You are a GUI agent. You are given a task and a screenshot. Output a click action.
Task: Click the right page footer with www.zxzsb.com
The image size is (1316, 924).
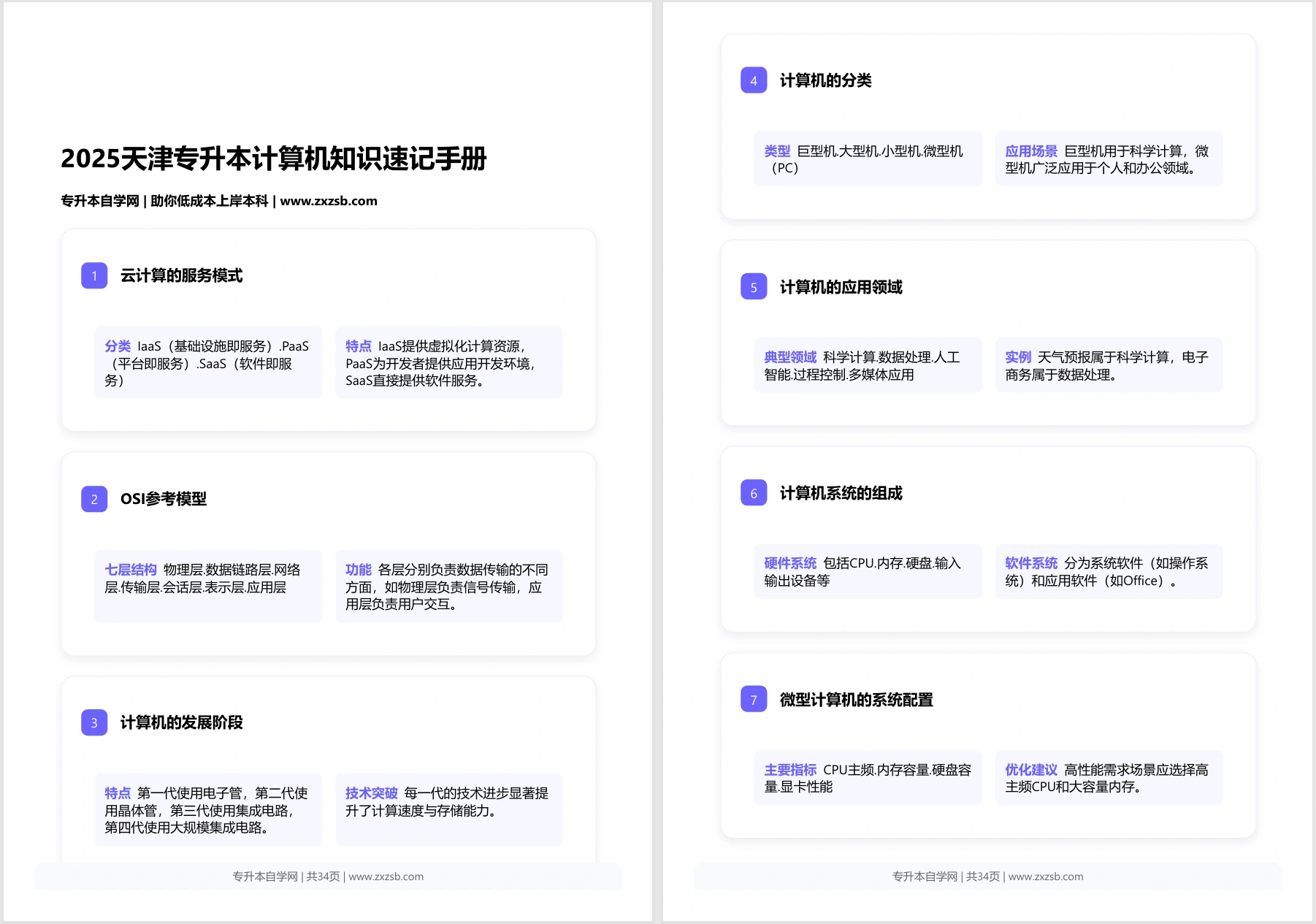click(987, 877)
